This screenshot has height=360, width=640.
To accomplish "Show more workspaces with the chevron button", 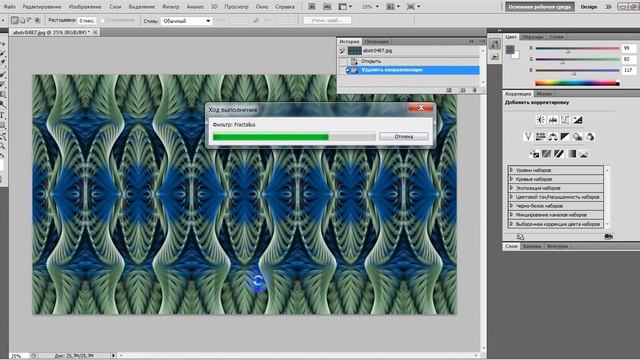I will click(x=608, y=7).
